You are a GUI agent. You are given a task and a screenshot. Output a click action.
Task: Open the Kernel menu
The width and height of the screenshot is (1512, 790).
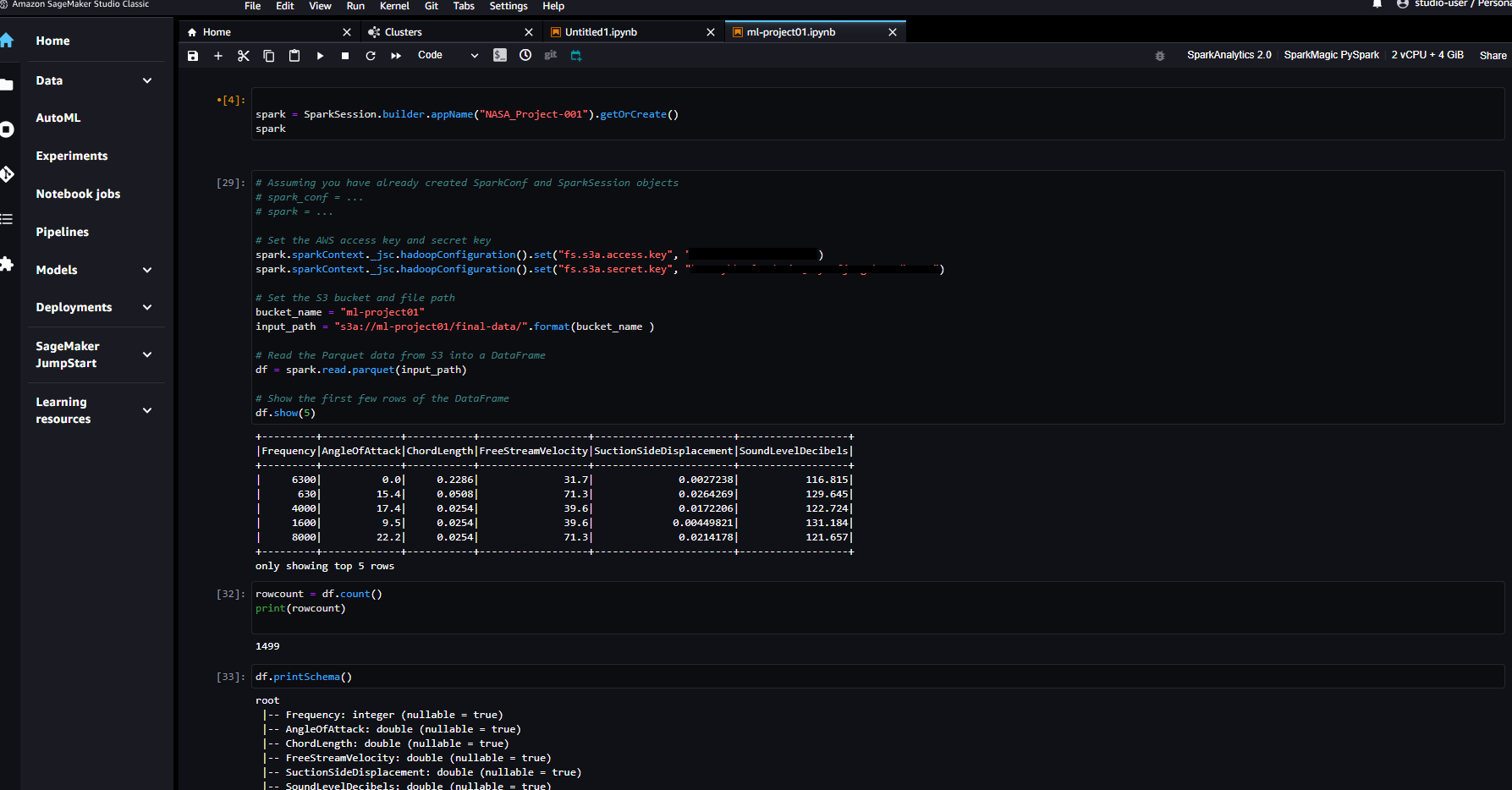coord(394,6)
